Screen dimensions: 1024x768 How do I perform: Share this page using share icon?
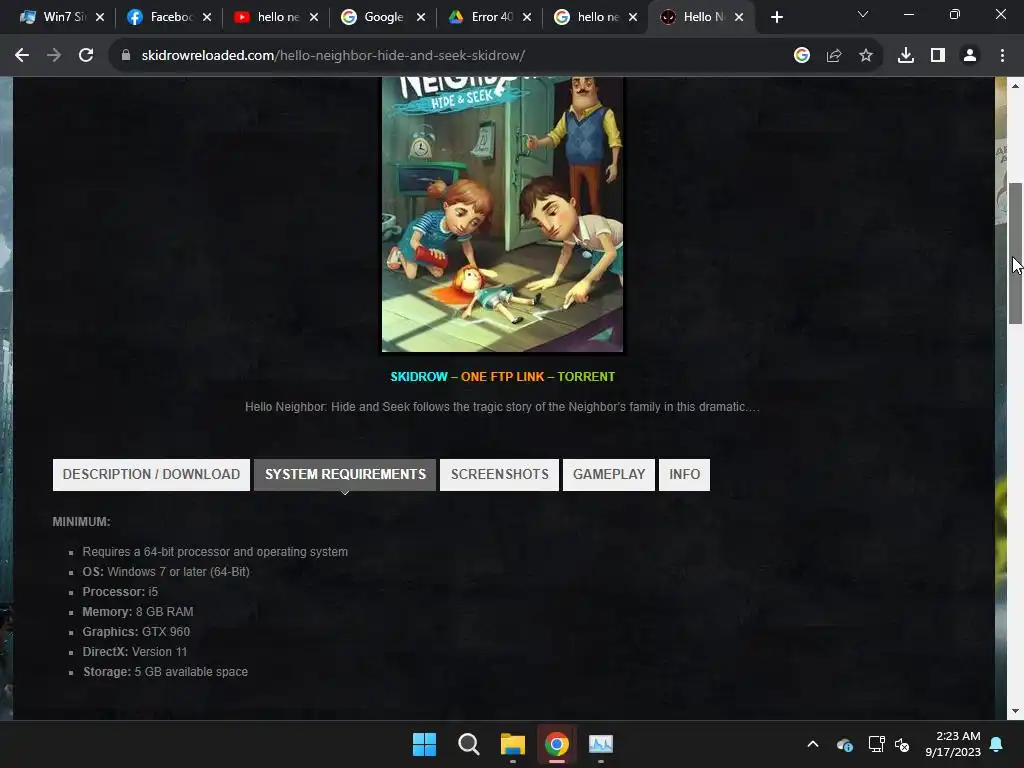point(834,56)
